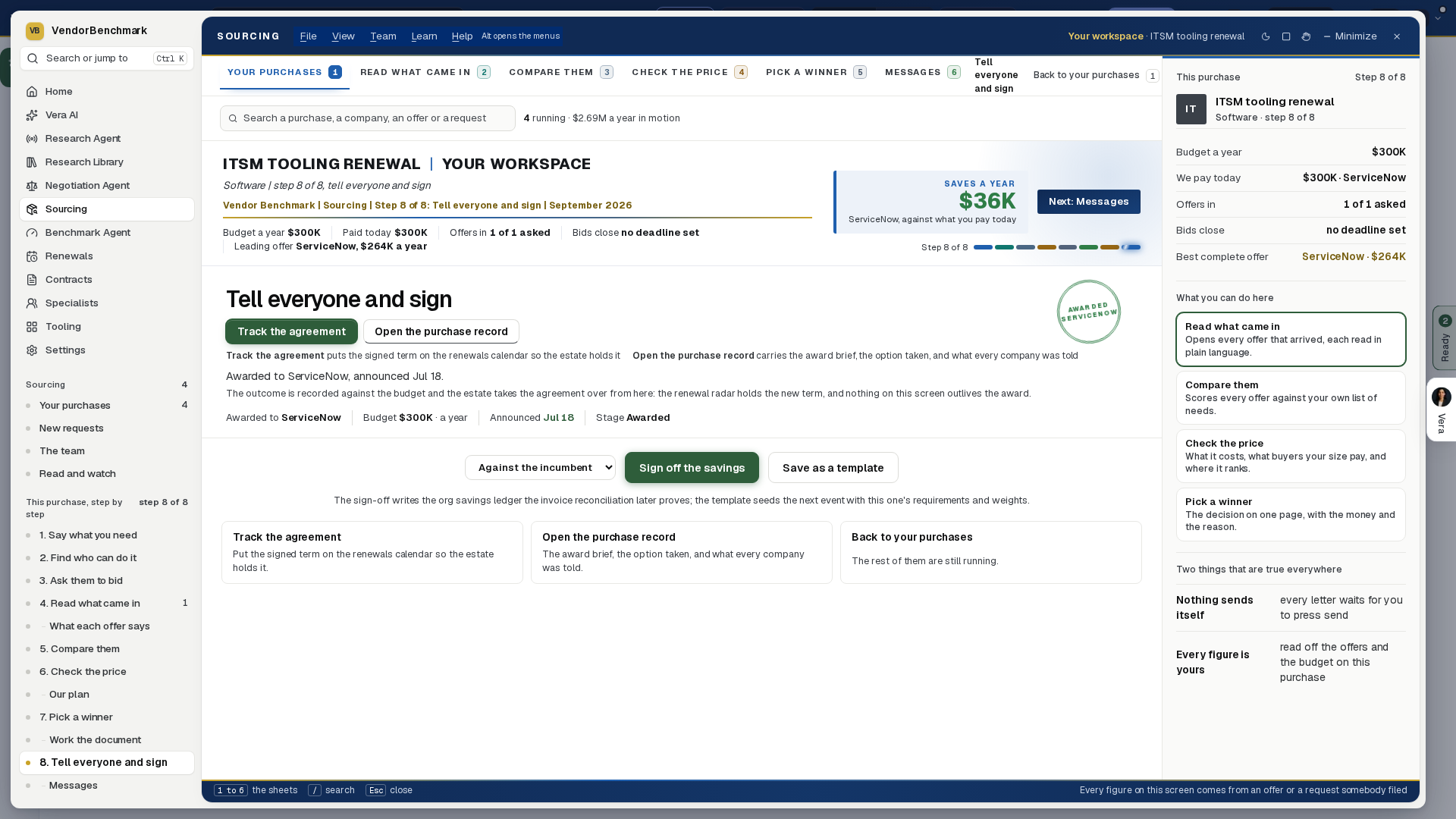Image resolution: width=1456 pixels, height=819 pixels.
Task: Open Home from the sidebar
Action: pos(106,92)
